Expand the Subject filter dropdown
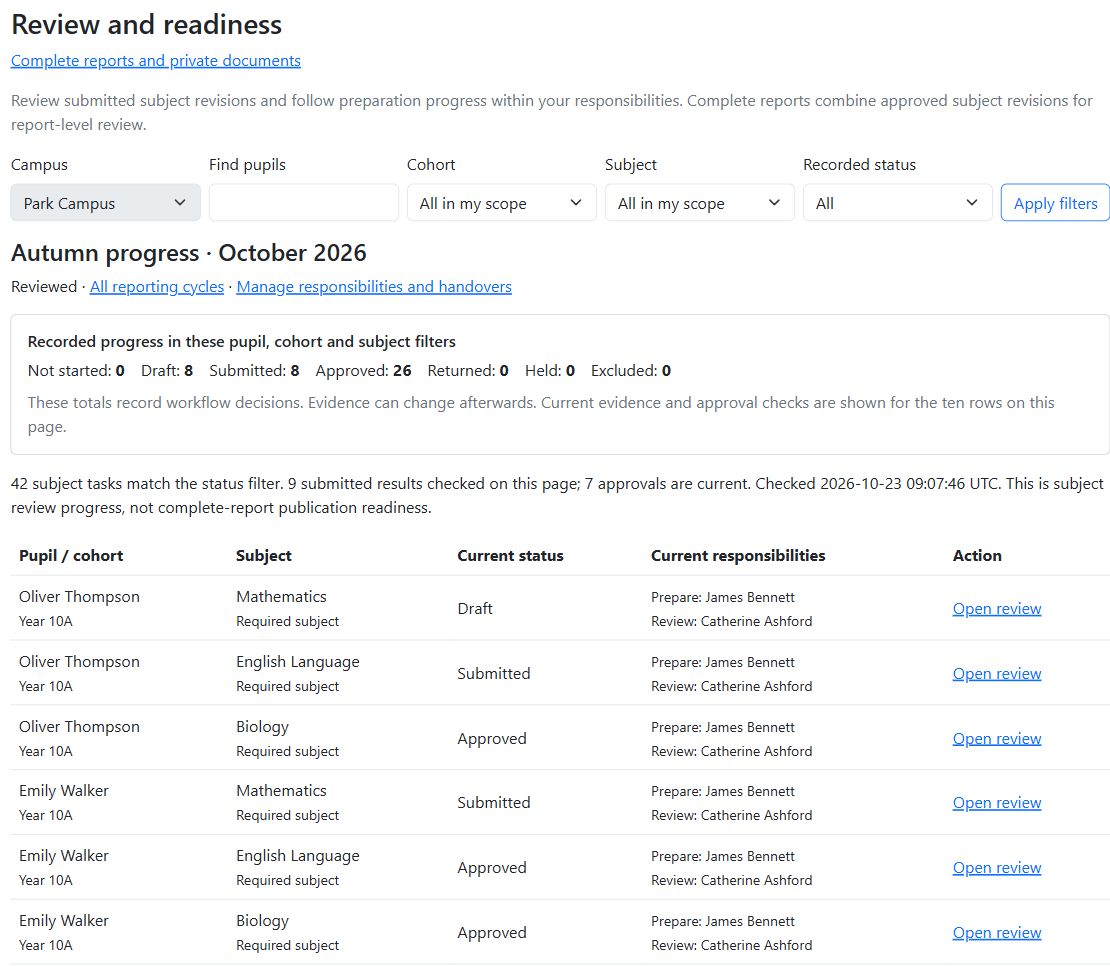 pyautogui.click(x=699, y=203)
